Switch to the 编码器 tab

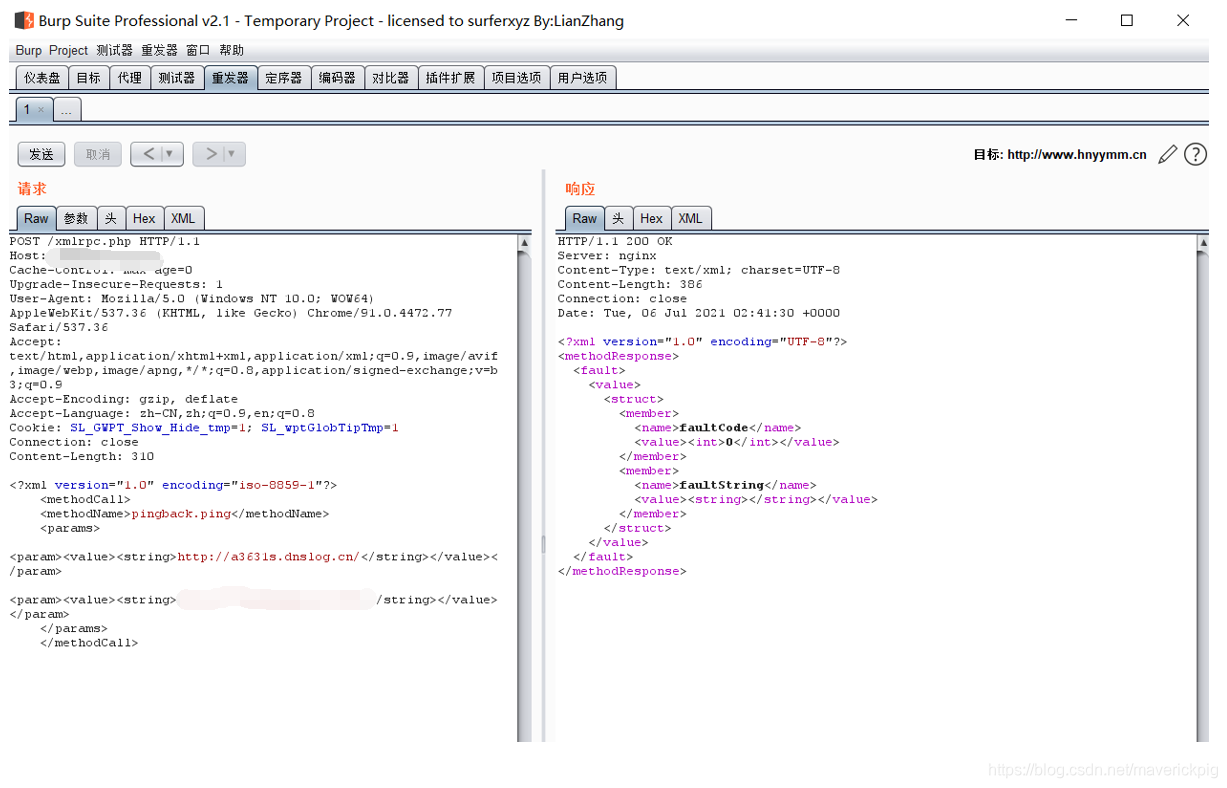tap(337, 78)
